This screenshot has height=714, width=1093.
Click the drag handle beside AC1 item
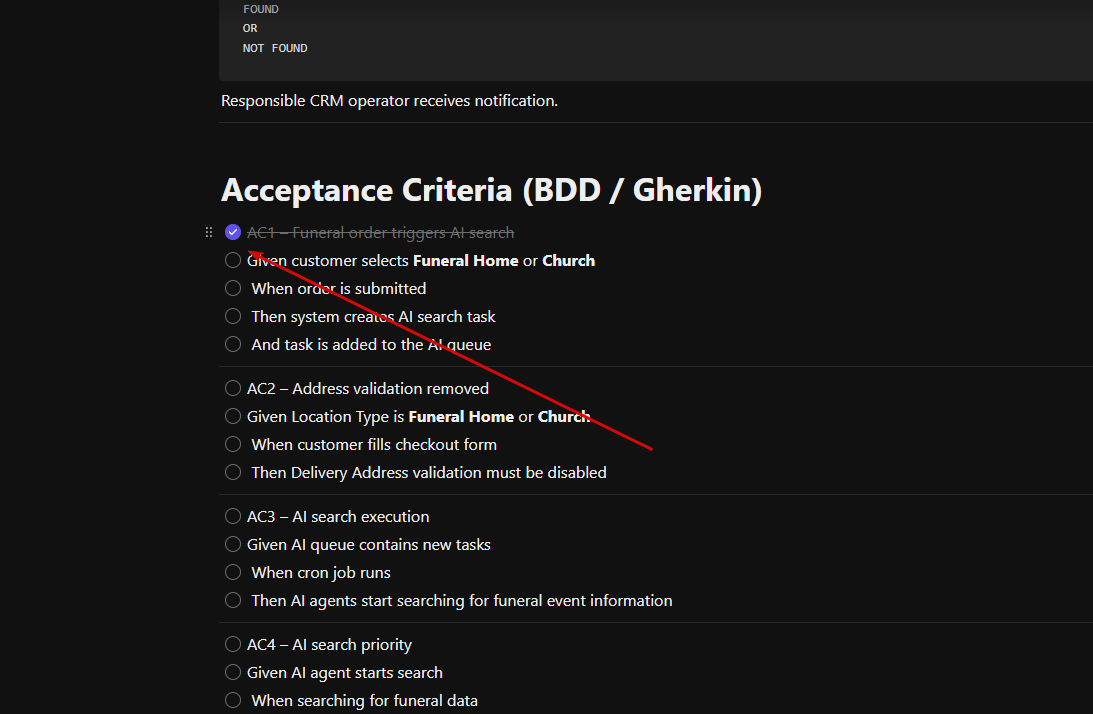[x=208, y=232]
